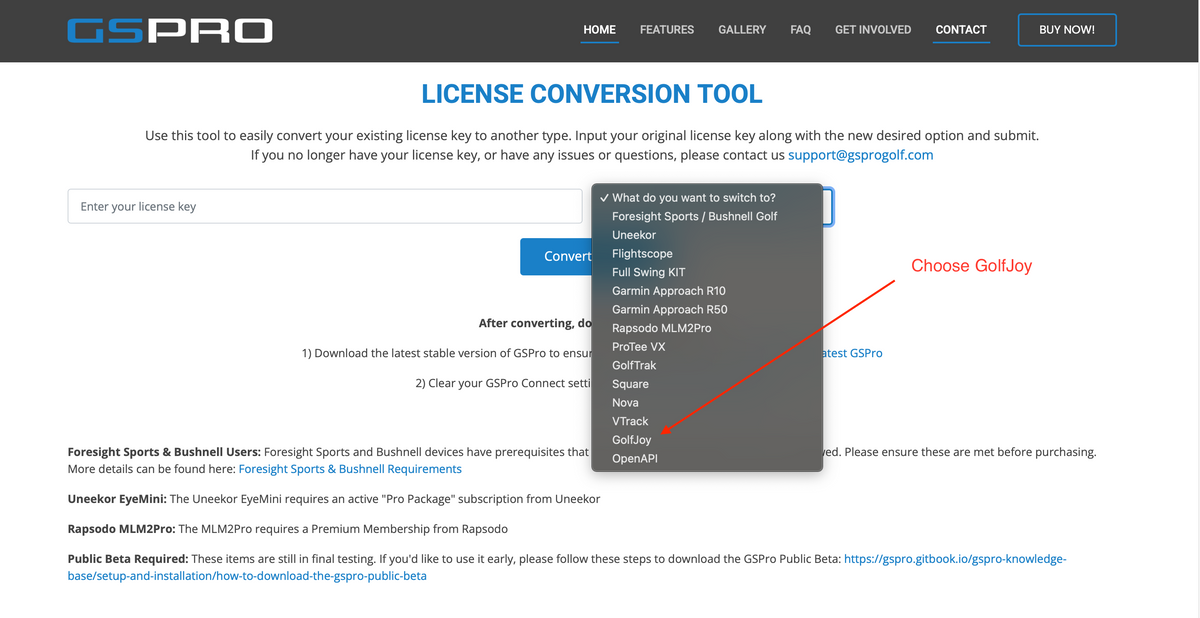Select Uneekor from the dropdown list
Screen dimensions: 1200x618
[707, 235]
